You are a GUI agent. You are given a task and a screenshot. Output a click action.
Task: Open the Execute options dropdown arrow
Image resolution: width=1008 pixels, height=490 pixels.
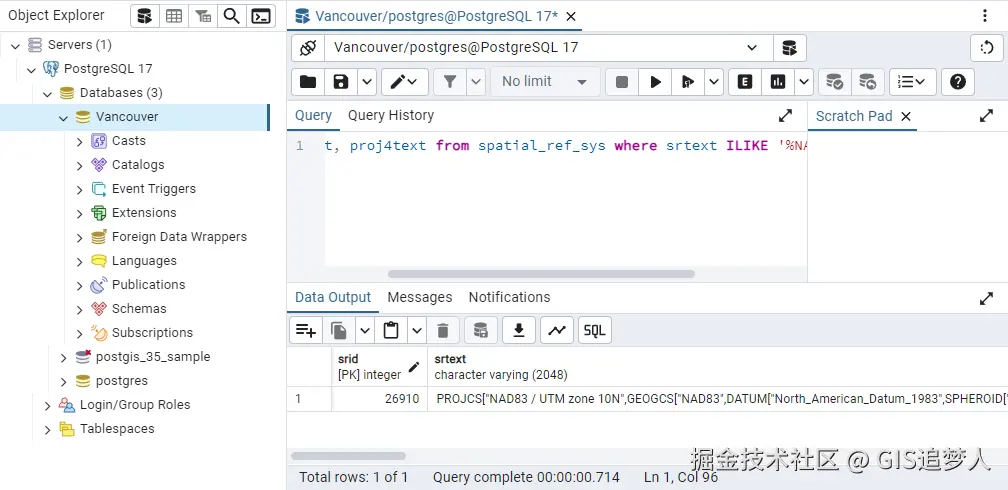click(714, 82)
